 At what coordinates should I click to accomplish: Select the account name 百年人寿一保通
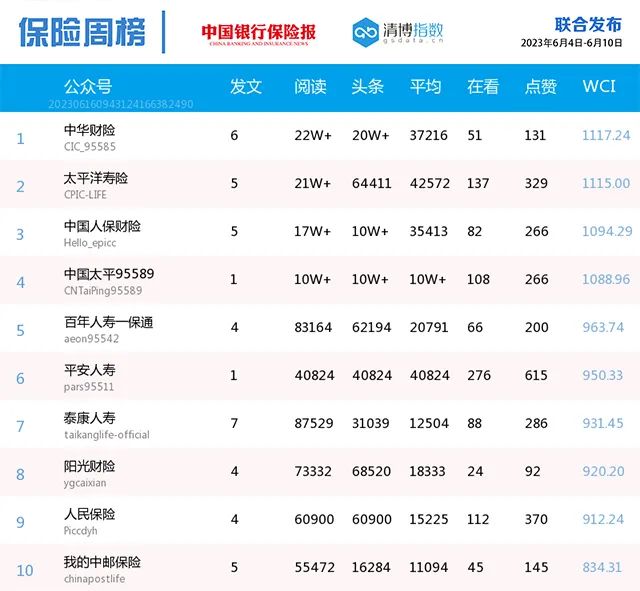click(109, 322)
